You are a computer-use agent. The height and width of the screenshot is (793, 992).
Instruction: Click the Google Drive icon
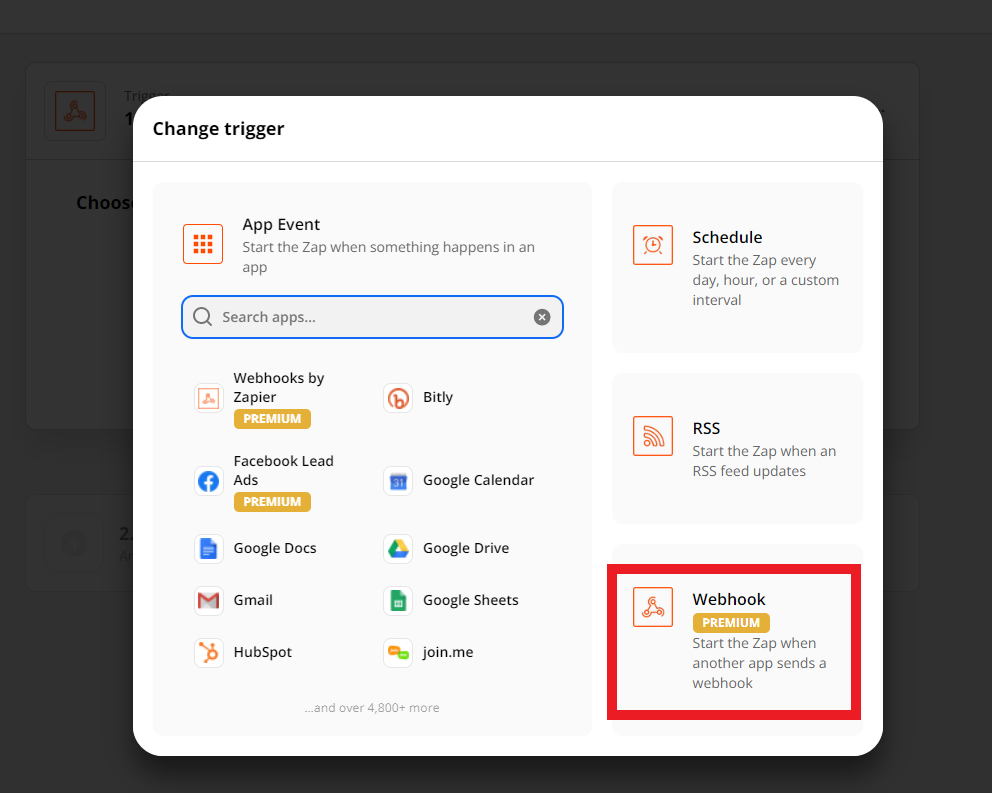(398, 549)
